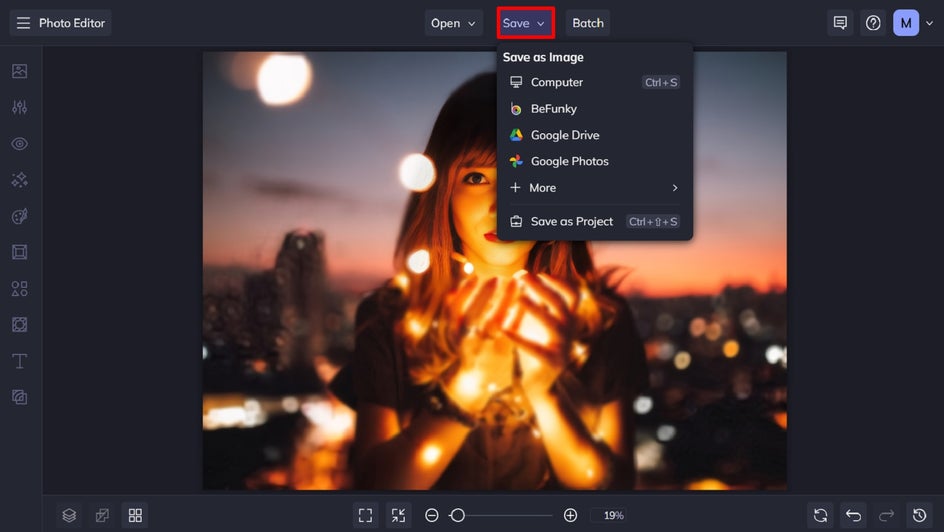Open the history clock icon

click(x=919, y=515)
